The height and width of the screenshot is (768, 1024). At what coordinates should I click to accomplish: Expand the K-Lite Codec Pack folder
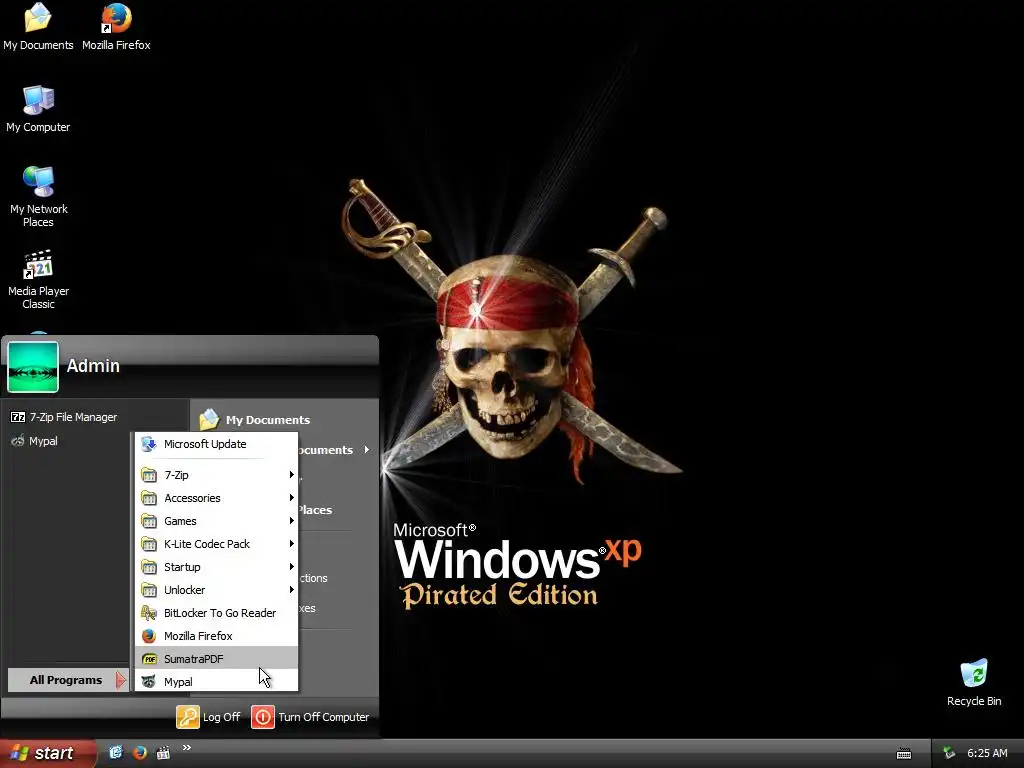click(x=217, y=543)
